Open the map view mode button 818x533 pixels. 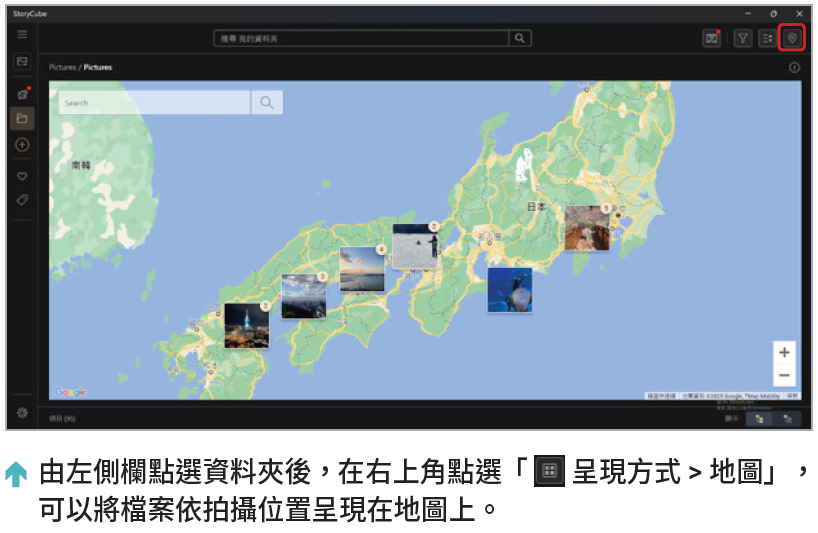tap(792, 38)
